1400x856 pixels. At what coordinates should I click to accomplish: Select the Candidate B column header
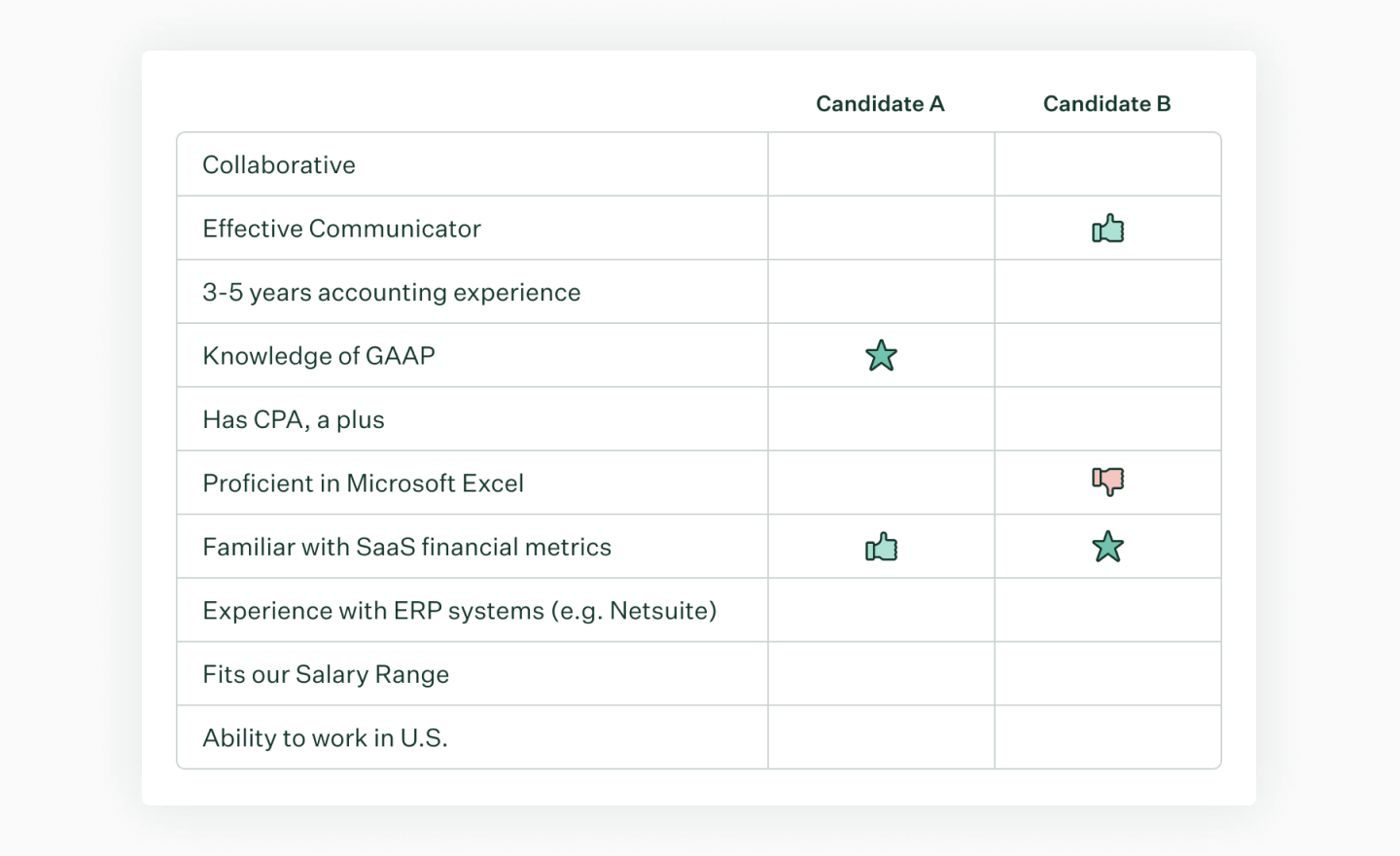[x=1106, y=104]
